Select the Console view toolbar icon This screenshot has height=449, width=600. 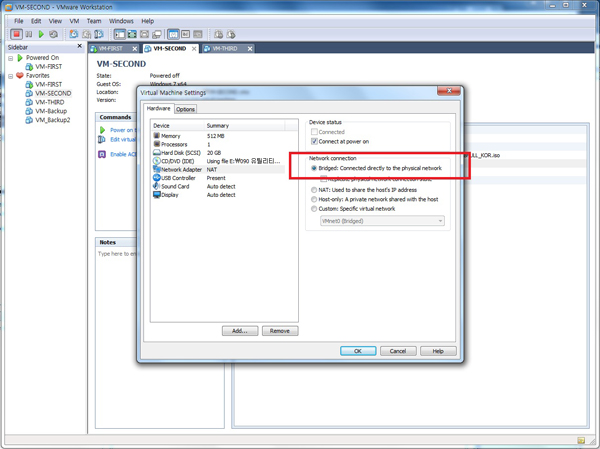(x=186, y=34)
